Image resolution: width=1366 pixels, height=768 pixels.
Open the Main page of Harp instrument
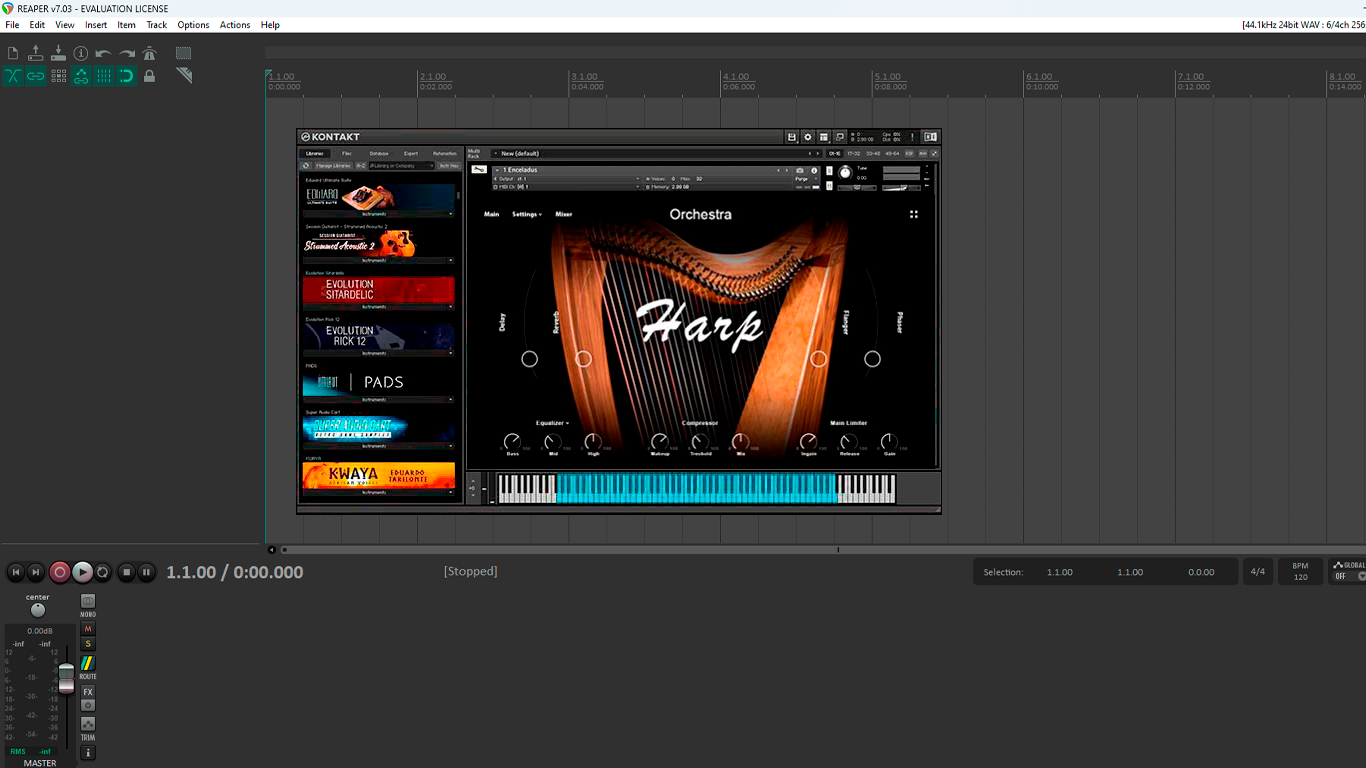[x=492, y=214]
